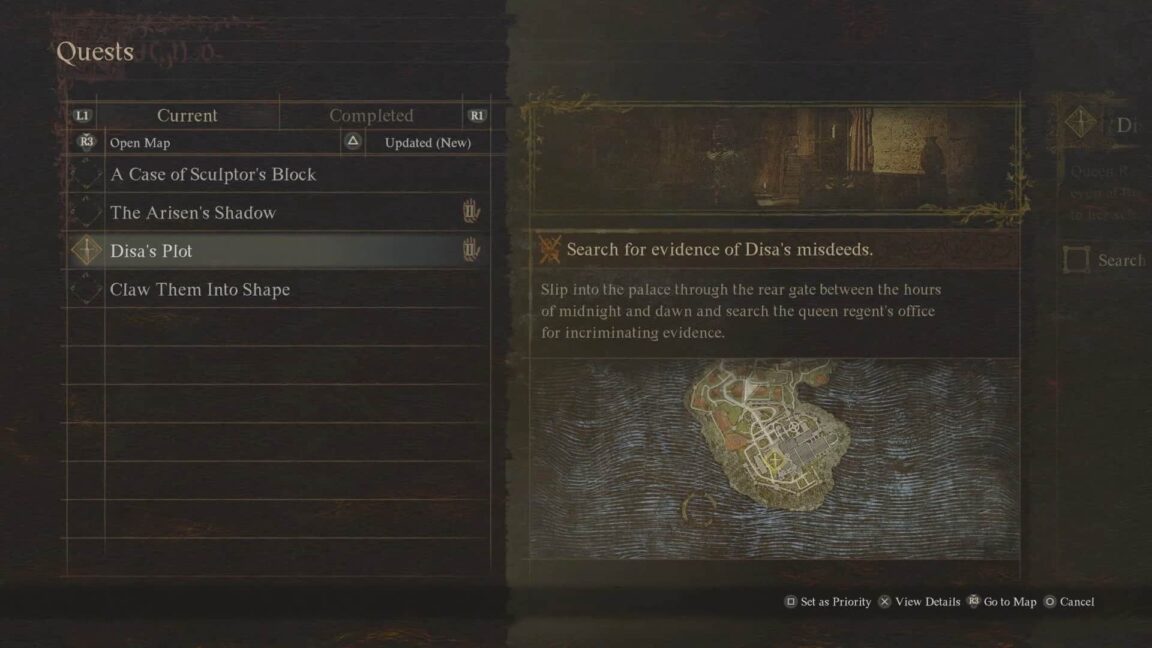The height and width of the screenshot is (648, 1152).
Task: Click the R3 icon beside Open Map
Action: coord(87,142)
